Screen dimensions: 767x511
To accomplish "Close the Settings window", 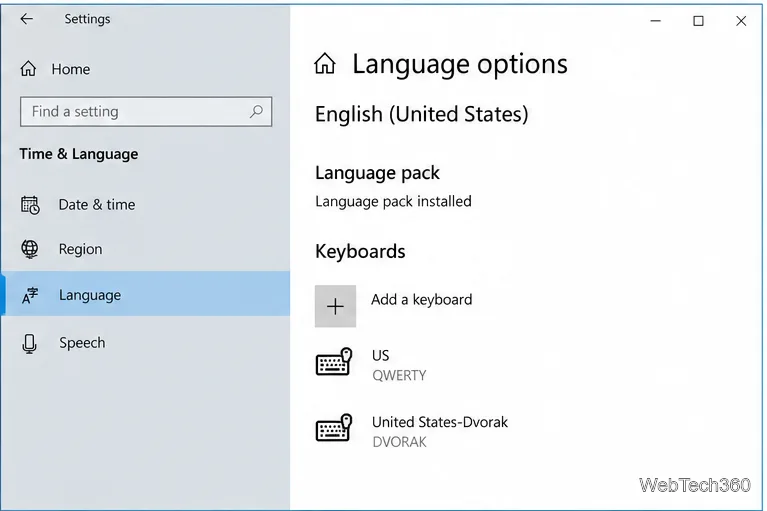I will pyautogui.click(x=741, y=21).
